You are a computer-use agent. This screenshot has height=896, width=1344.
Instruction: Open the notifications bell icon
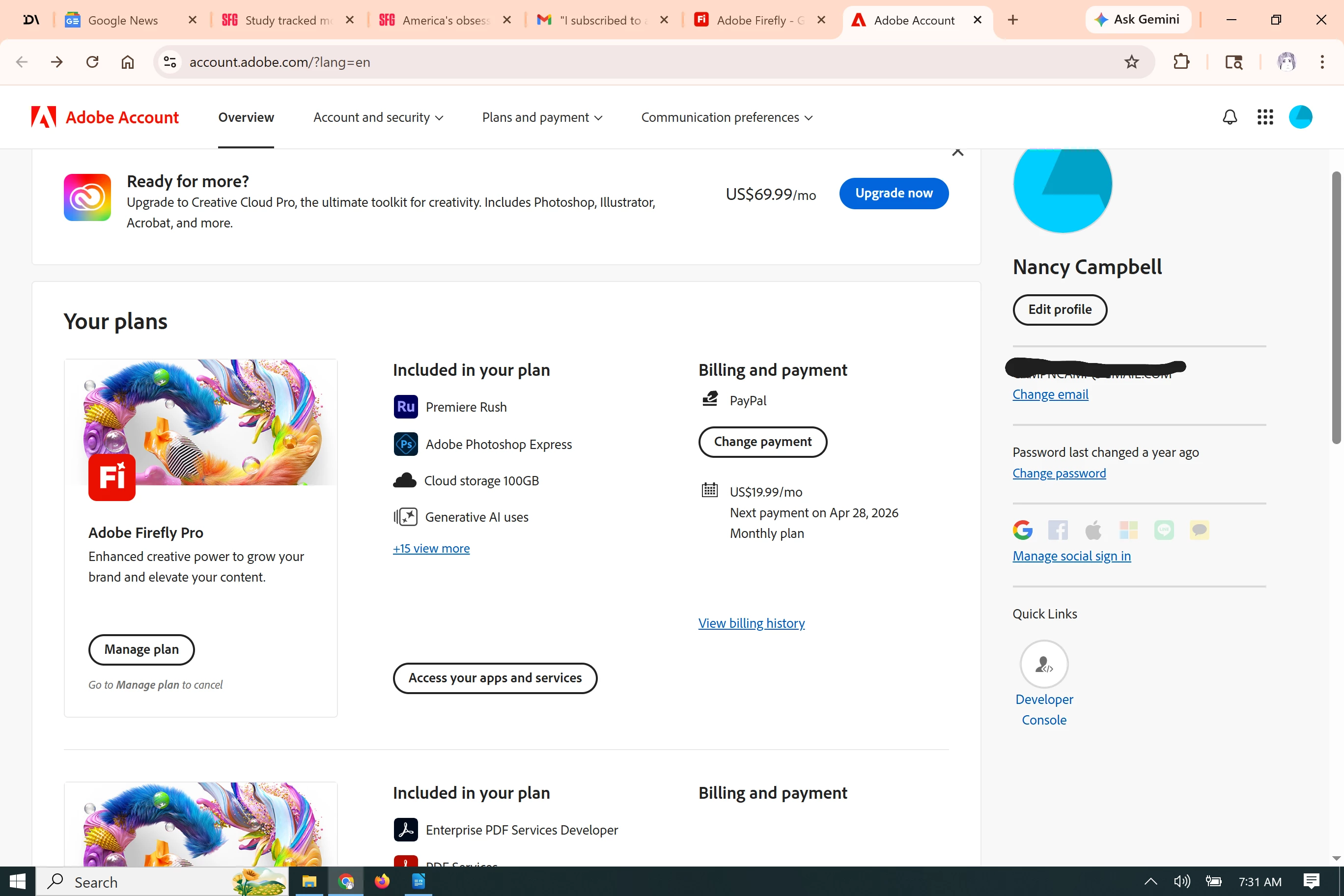[x=1229, y=117]
